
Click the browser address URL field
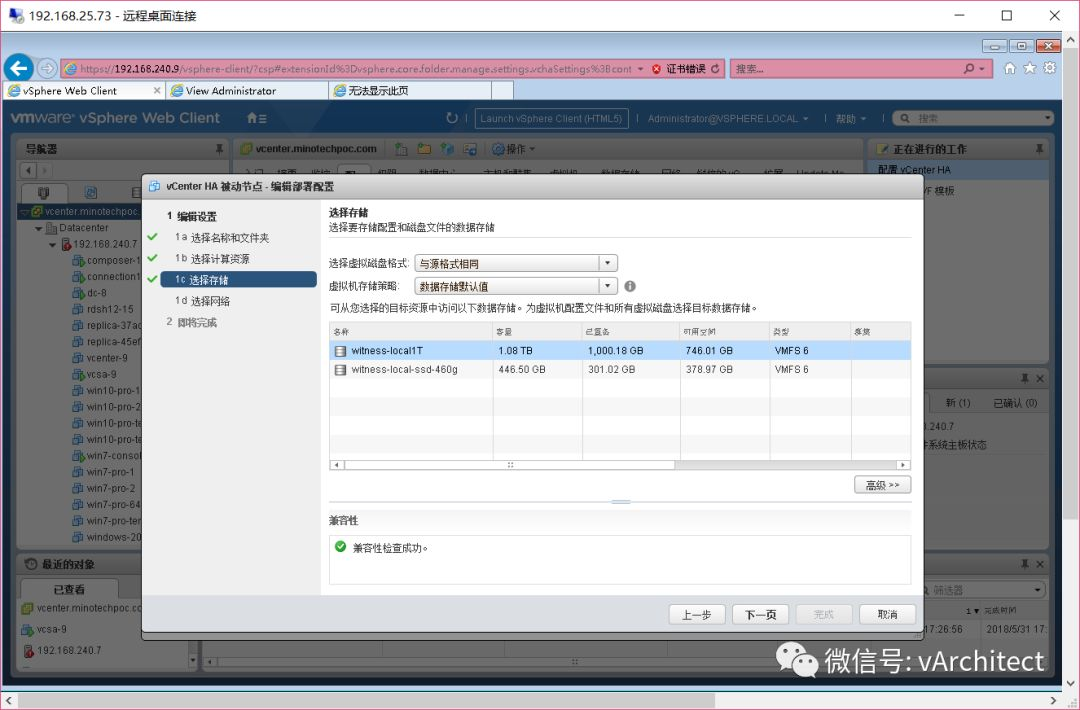click(355, 69)
